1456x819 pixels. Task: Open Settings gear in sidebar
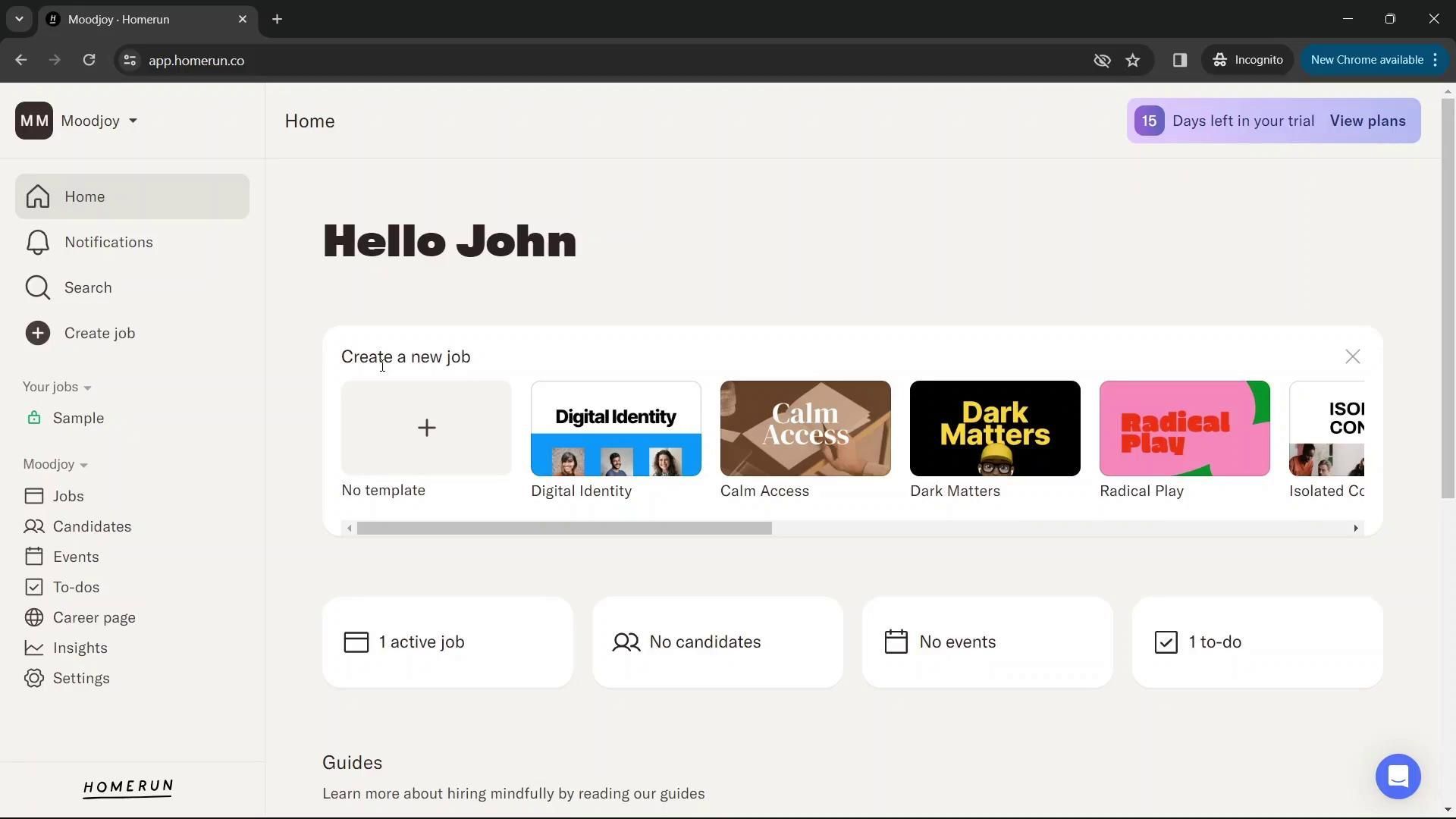[34, 679]
